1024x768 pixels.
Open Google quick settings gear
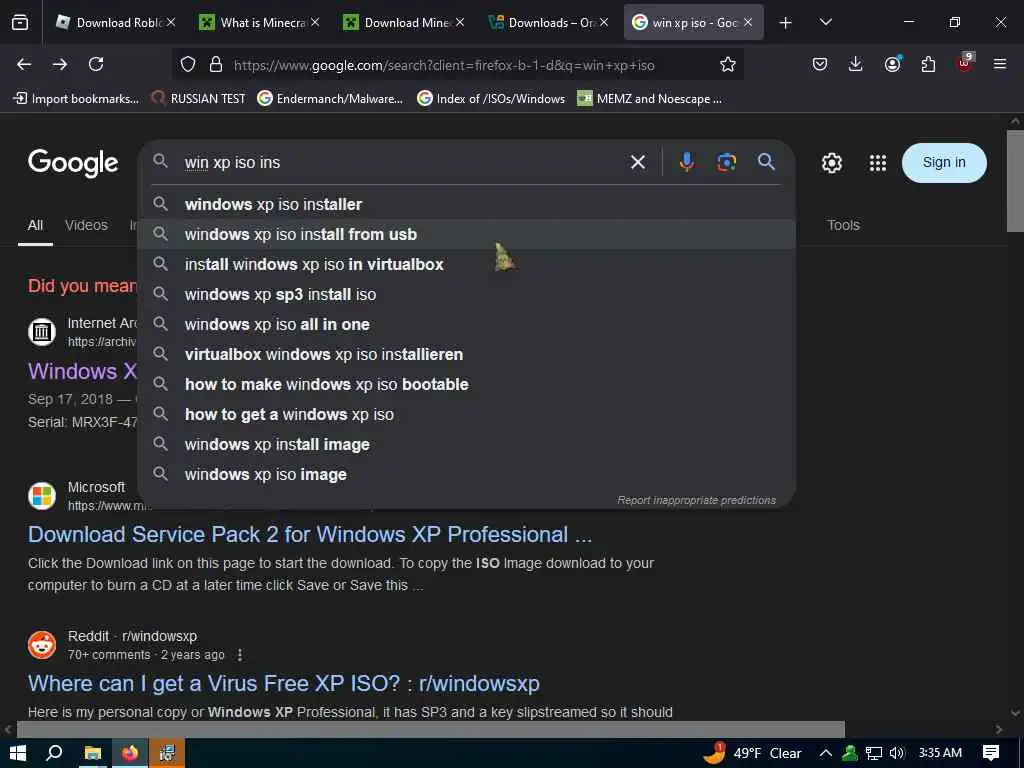(x=831, y=163)
